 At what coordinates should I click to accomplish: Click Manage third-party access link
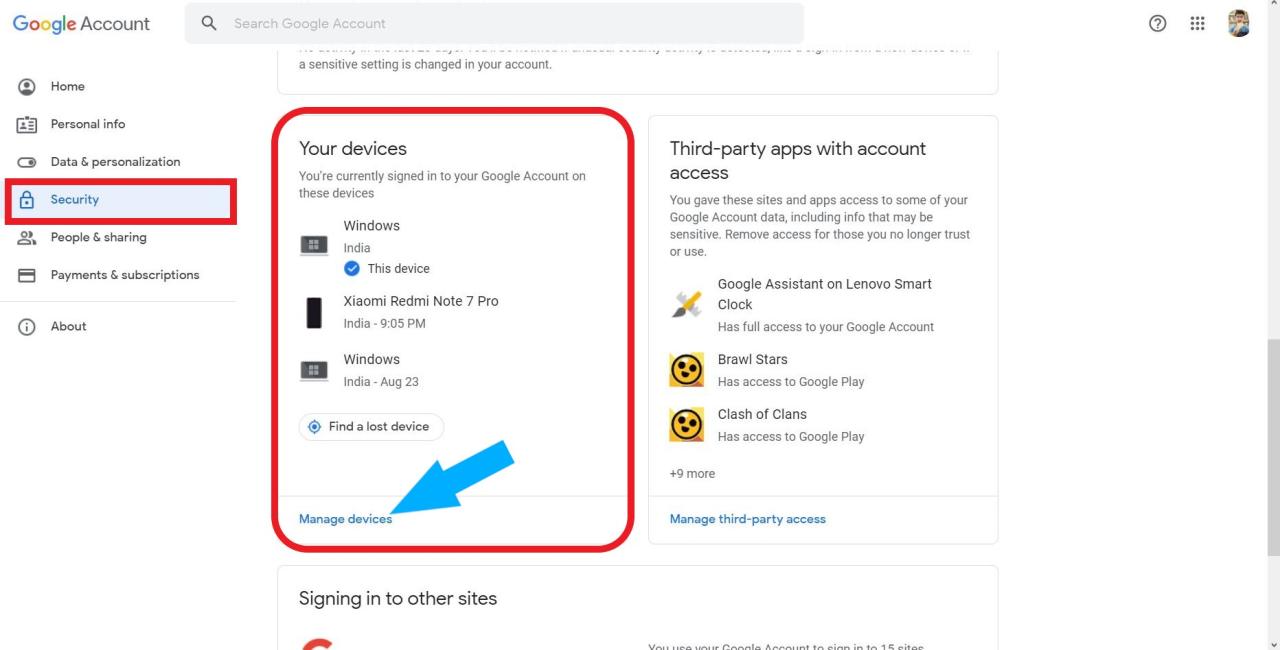(748, 519)
